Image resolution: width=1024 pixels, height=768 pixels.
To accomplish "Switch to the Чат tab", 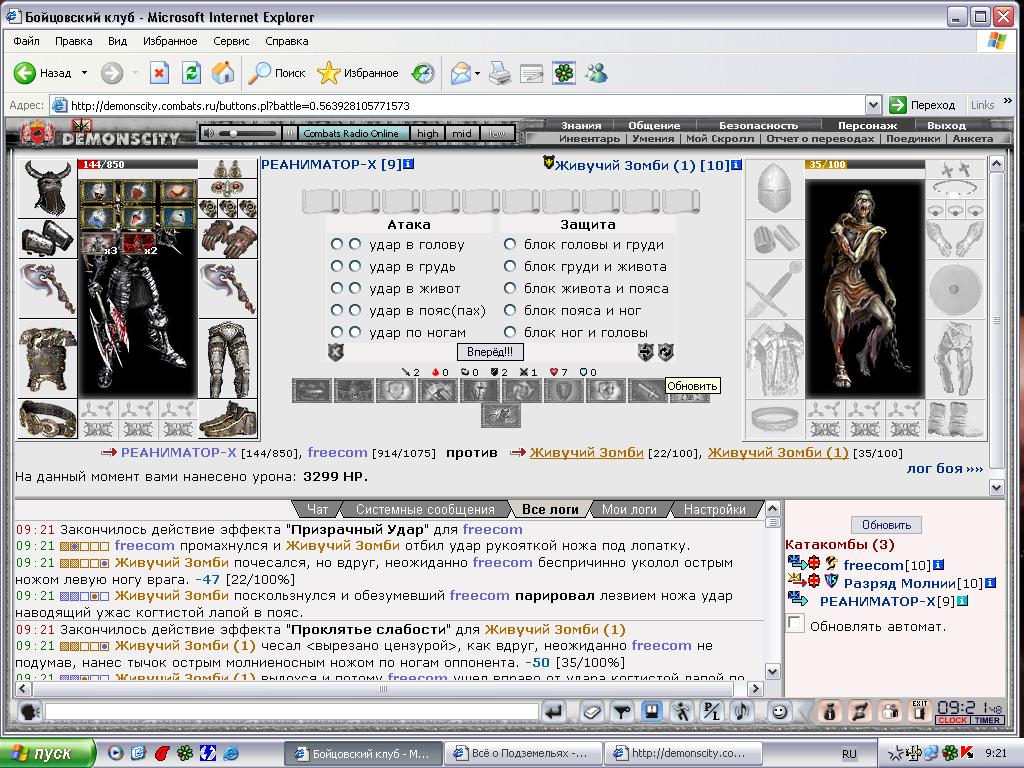I will [x=317, y=509].
